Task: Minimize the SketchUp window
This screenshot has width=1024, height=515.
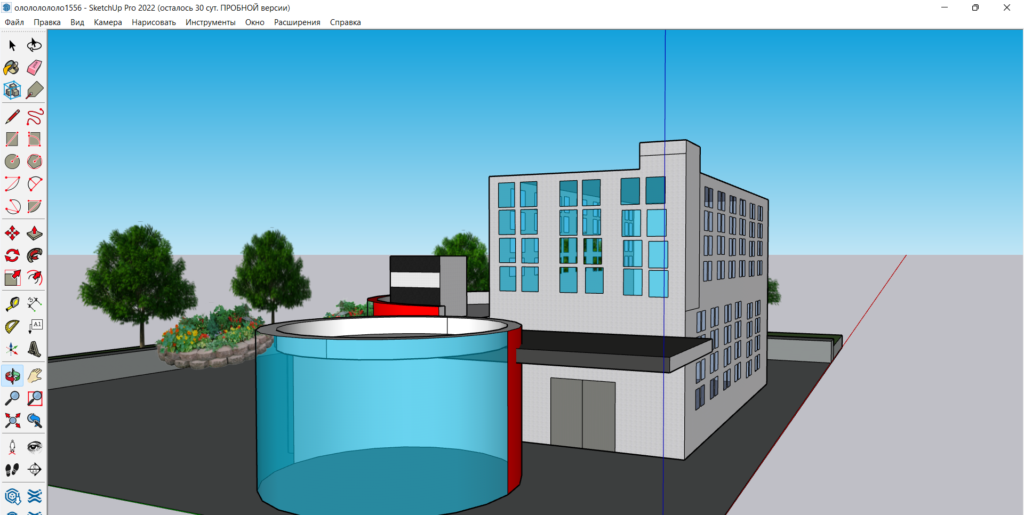Action: click(945, 7)
